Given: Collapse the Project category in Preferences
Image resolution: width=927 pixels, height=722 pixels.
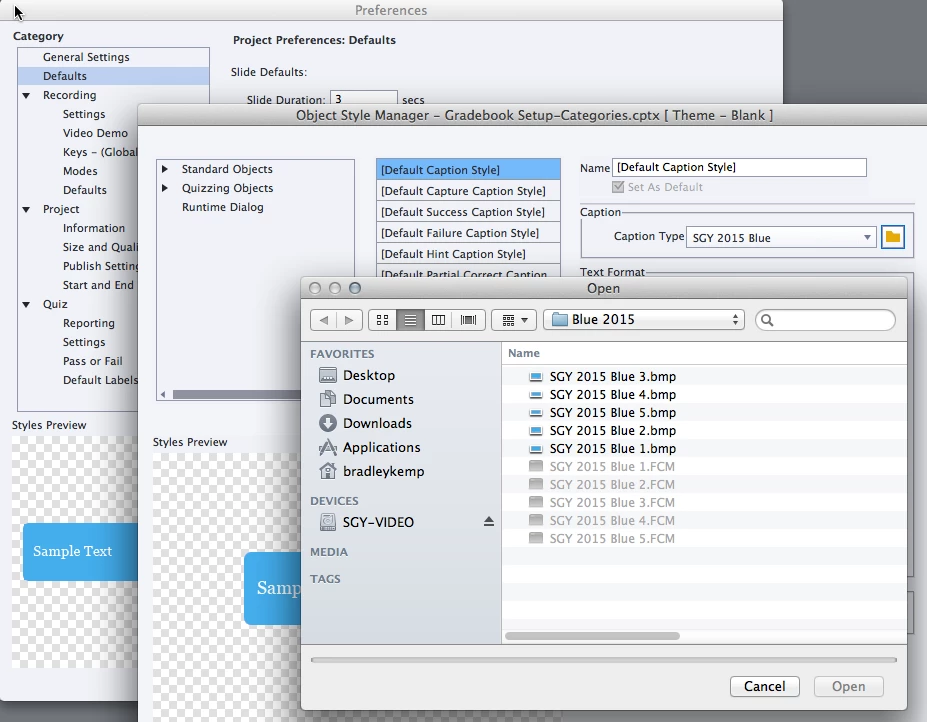Looking at the screenshot, I should click(x=26, y=209).
